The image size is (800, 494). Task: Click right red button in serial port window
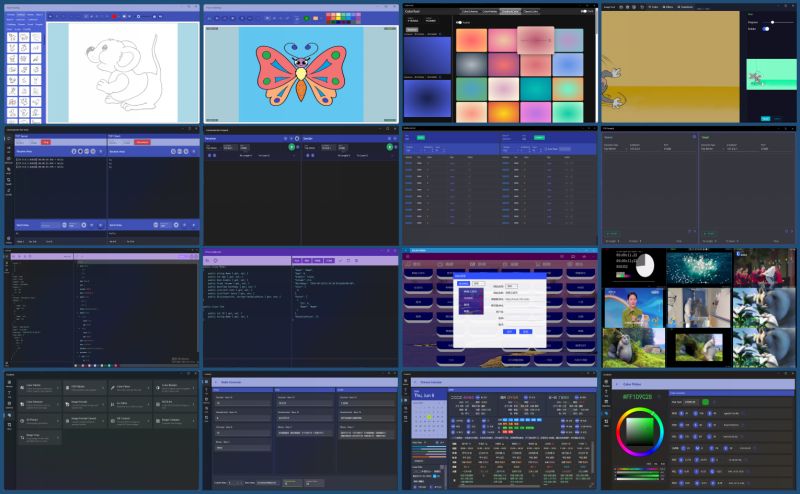click(x=142, y=142)
